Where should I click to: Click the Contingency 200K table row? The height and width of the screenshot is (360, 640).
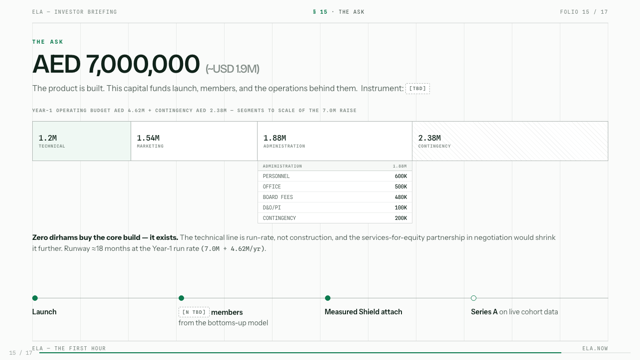pos(335,218)
